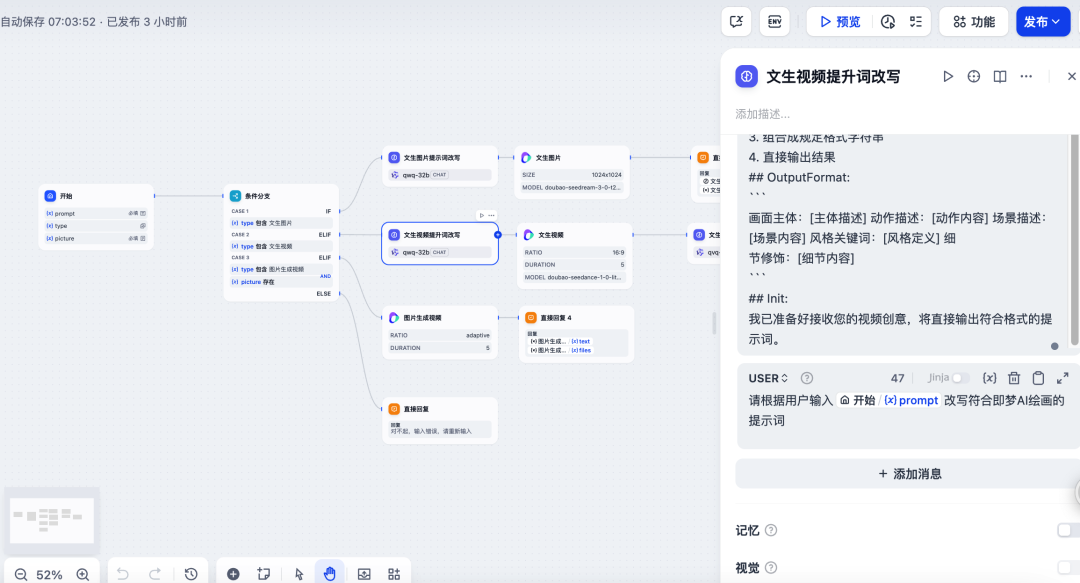Select the 开始 start node
The width and height of the screenshot is (1080, 583).
[x=96, y=216]
